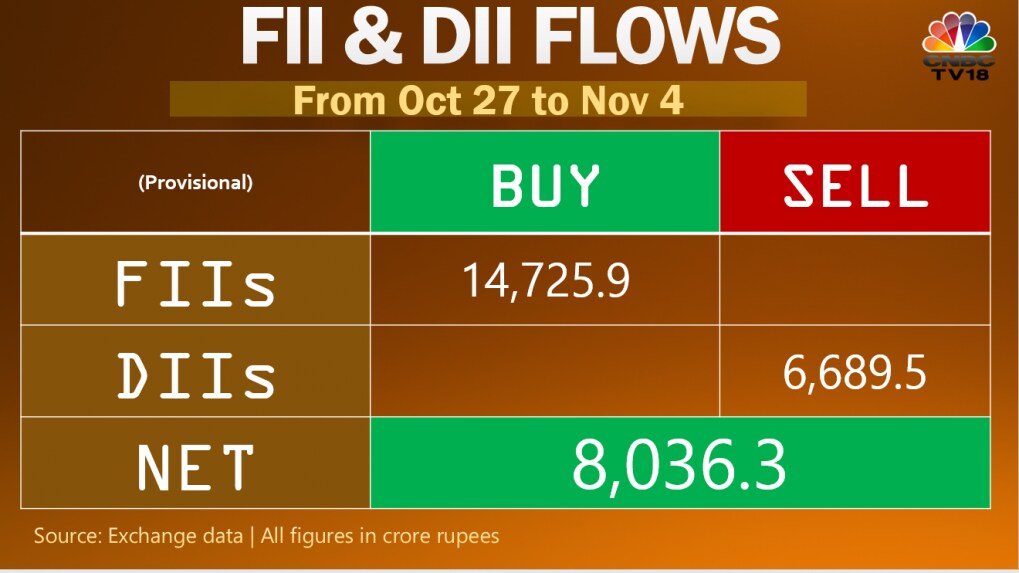Click the CNBC peacock logo
Viewport: 1019px width, 573px height.
point(959,33)
